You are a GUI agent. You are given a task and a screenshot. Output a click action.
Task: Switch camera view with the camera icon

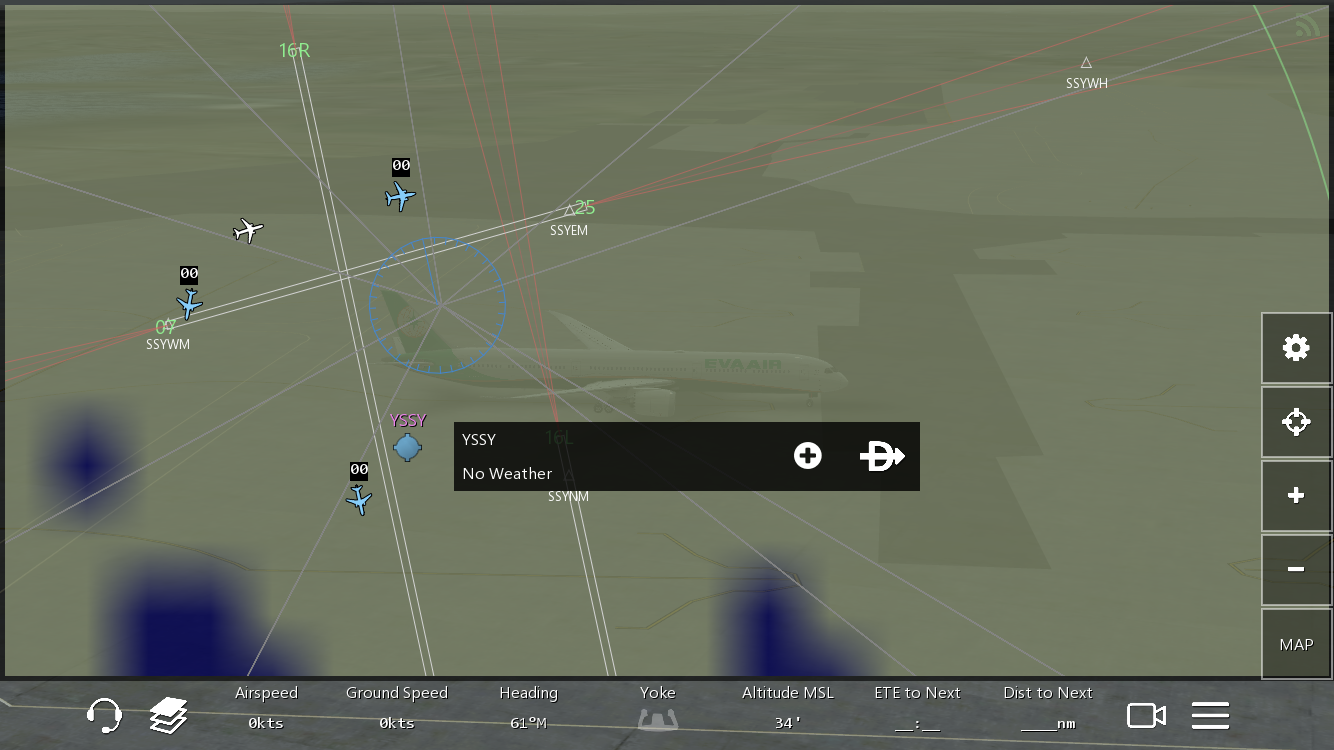tap(1146, 716)
